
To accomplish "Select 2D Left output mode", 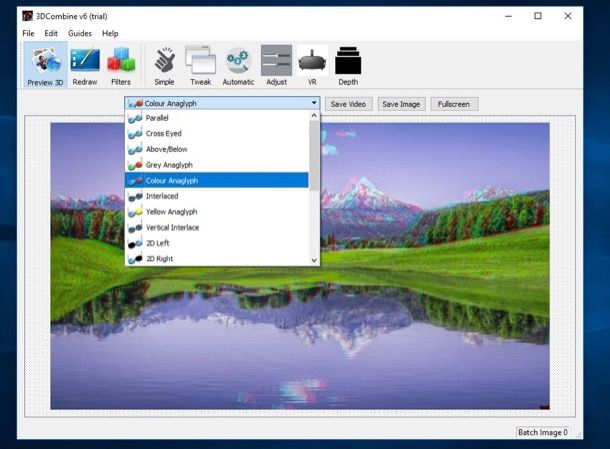I will [x=217, y=243].
